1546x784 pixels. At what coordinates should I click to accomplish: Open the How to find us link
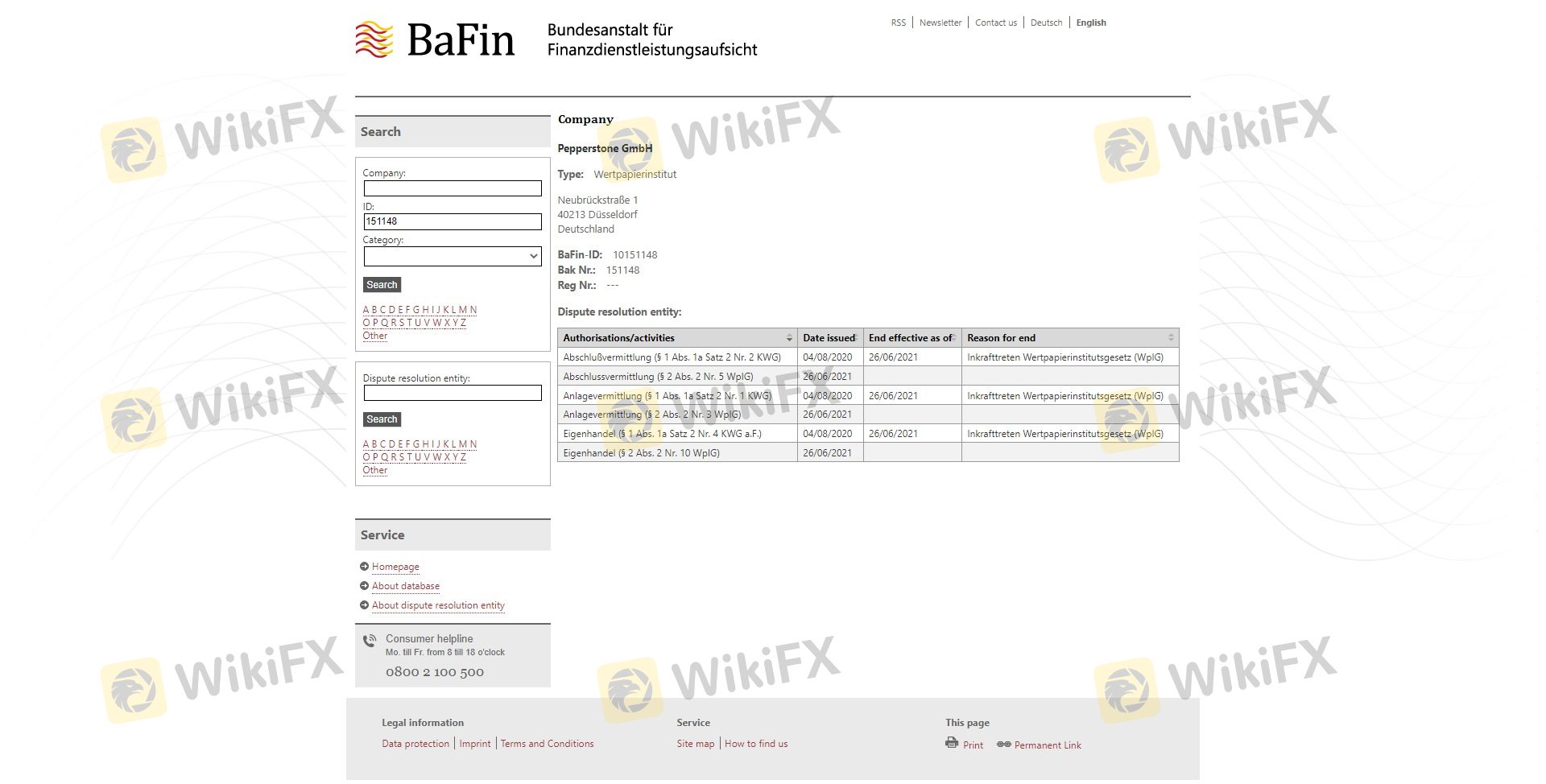click(756, 744)
